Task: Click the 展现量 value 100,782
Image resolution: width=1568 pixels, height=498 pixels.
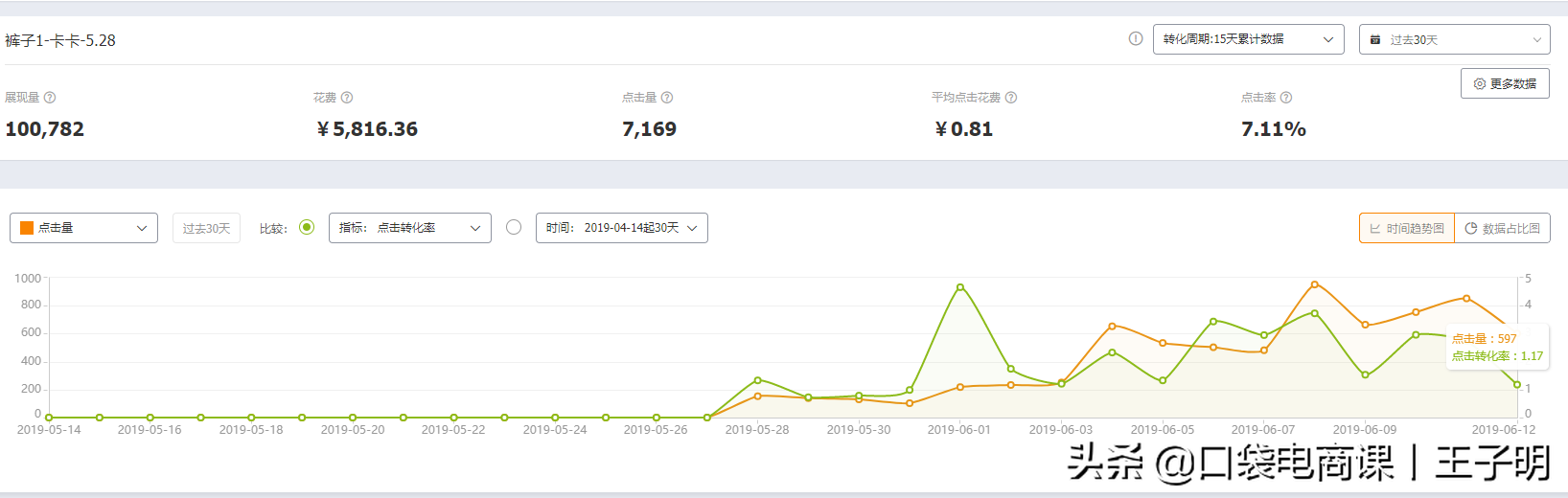Action: click(x=45, y=129)
